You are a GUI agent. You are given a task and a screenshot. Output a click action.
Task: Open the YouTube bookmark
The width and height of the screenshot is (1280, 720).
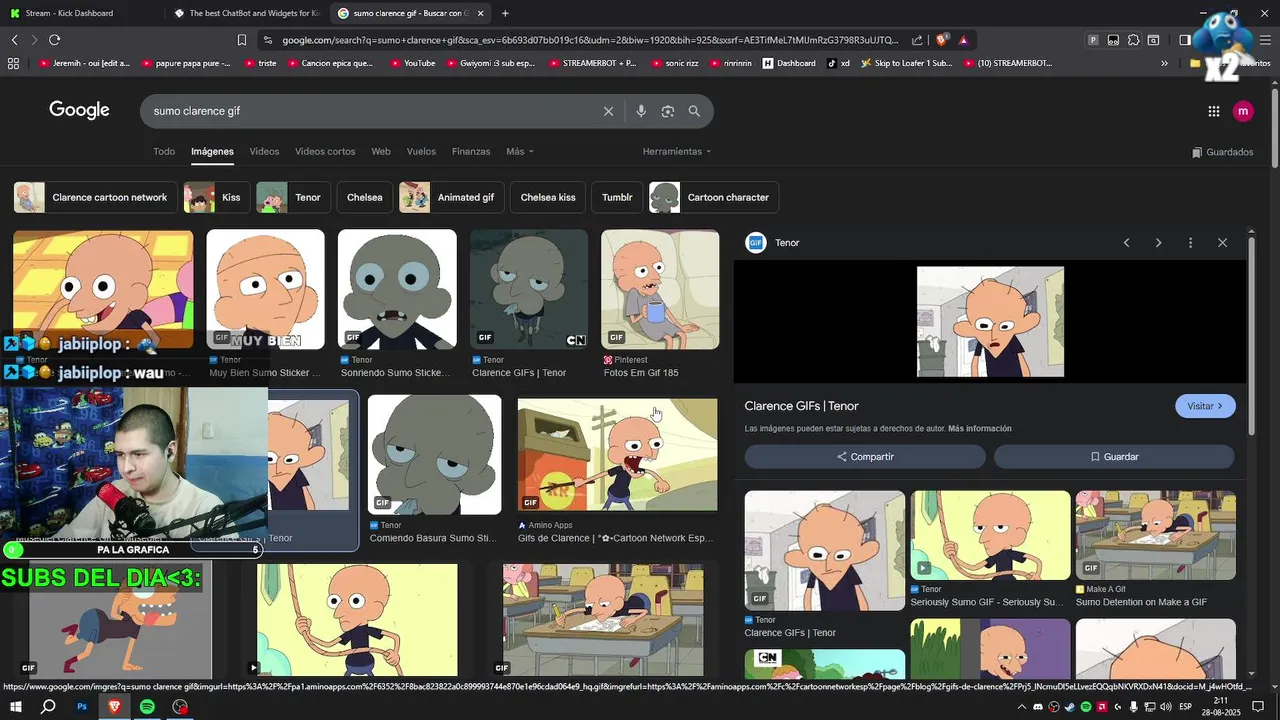click(411, 63)
